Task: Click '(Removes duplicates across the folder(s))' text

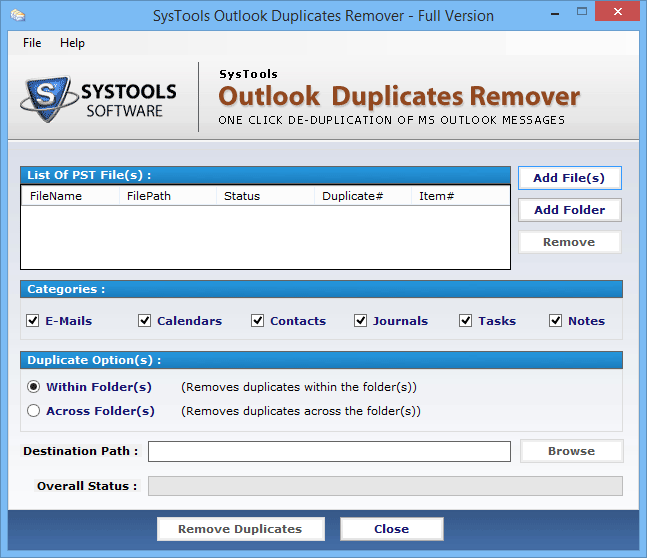Action: [301, 411]
